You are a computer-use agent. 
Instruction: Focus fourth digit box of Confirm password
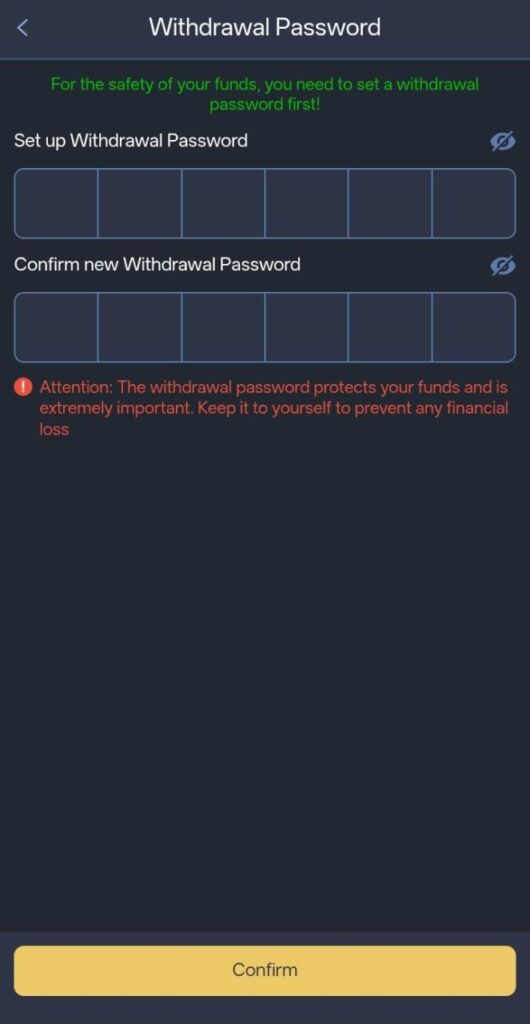tap(307, 327)
